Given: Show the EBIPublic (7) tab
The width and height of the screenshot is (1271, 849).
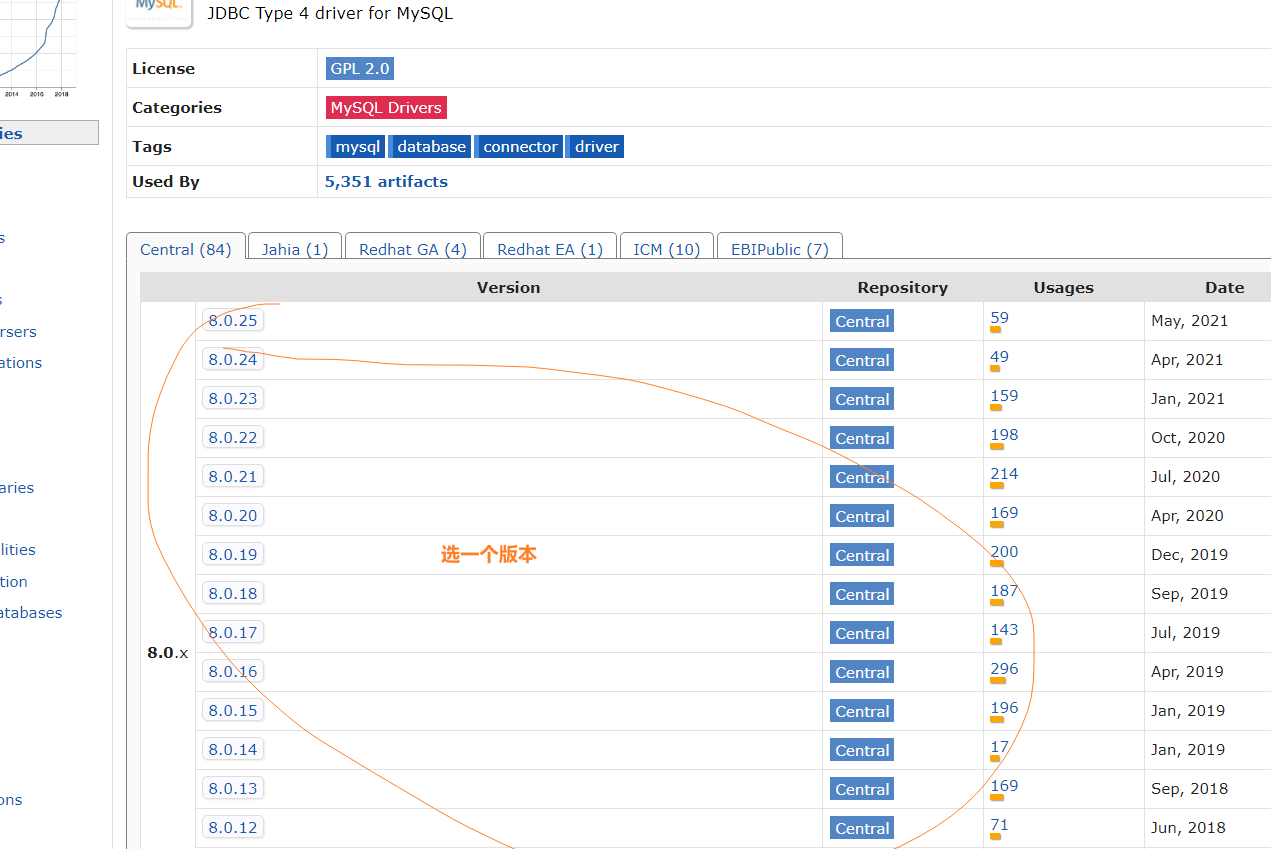Looking at the screenshot, I should tap(780, 249).
